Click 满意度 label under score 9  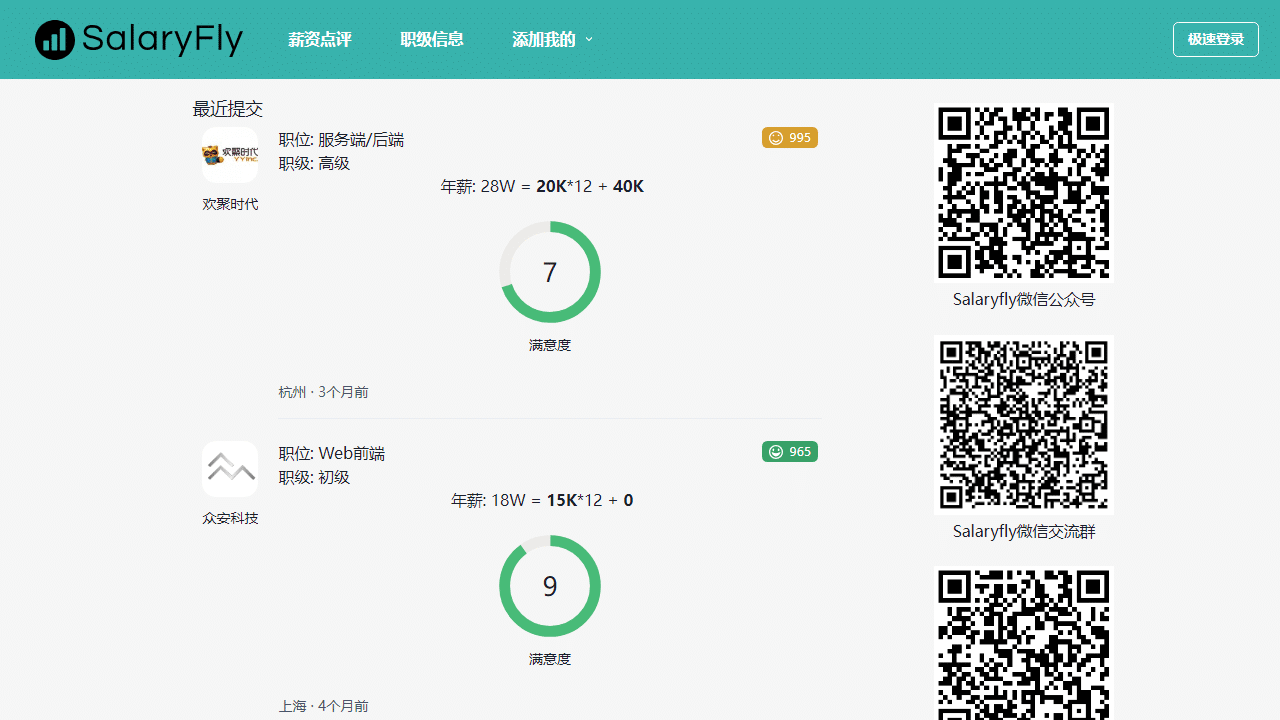coord(550,659)
